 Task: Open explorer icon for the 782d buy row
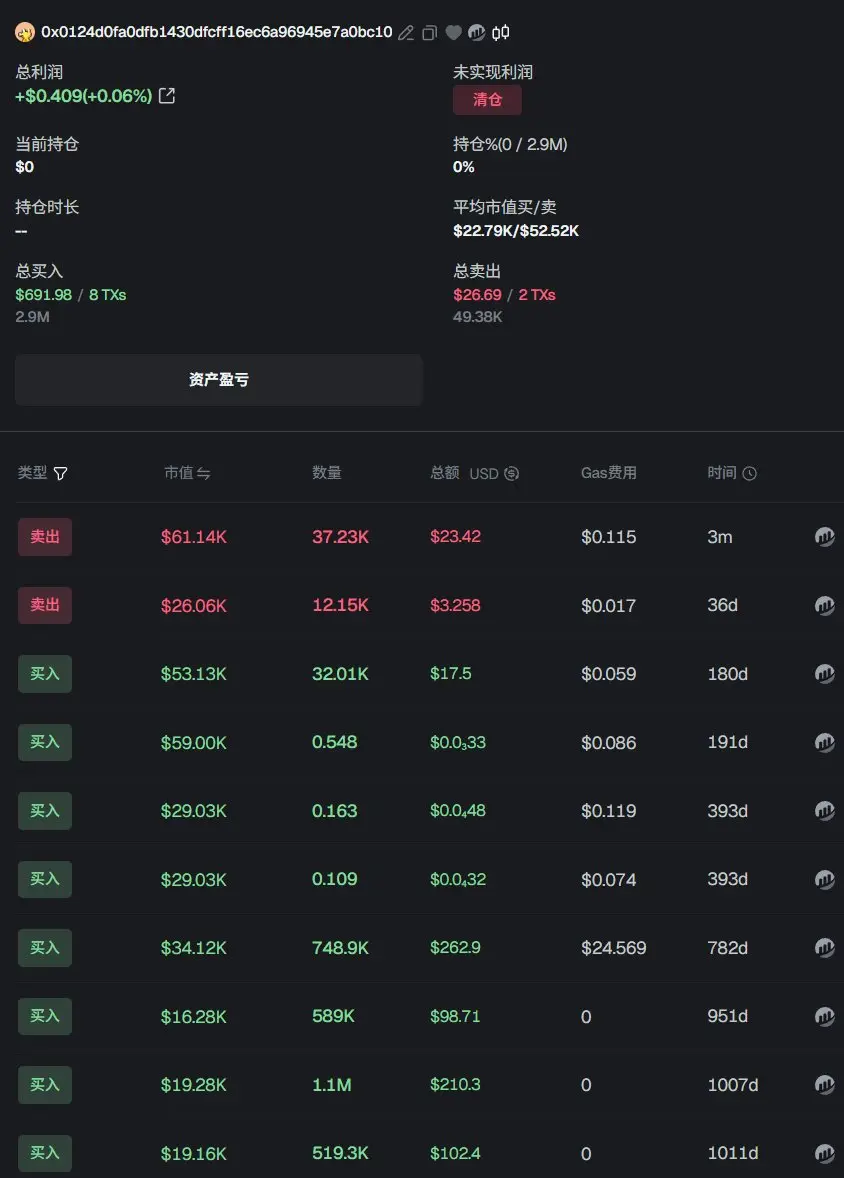(824, 947)
